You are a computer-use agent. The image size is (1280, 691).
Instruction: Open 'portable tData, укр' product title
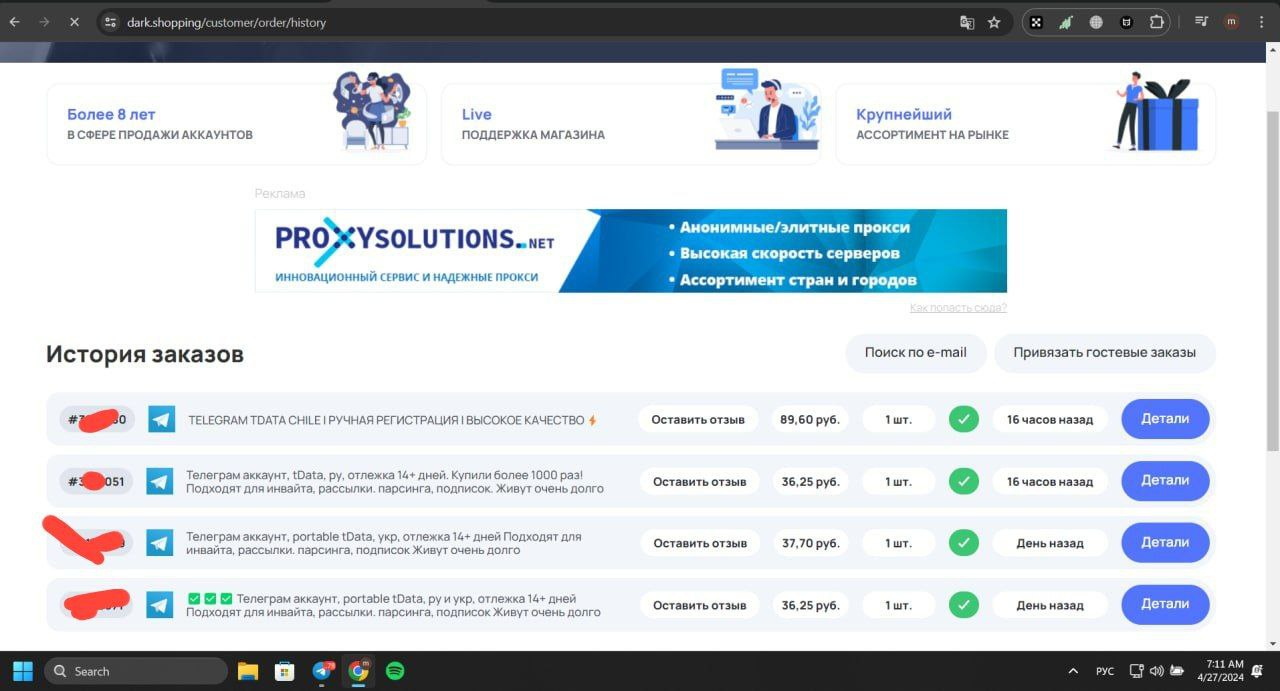384,543
